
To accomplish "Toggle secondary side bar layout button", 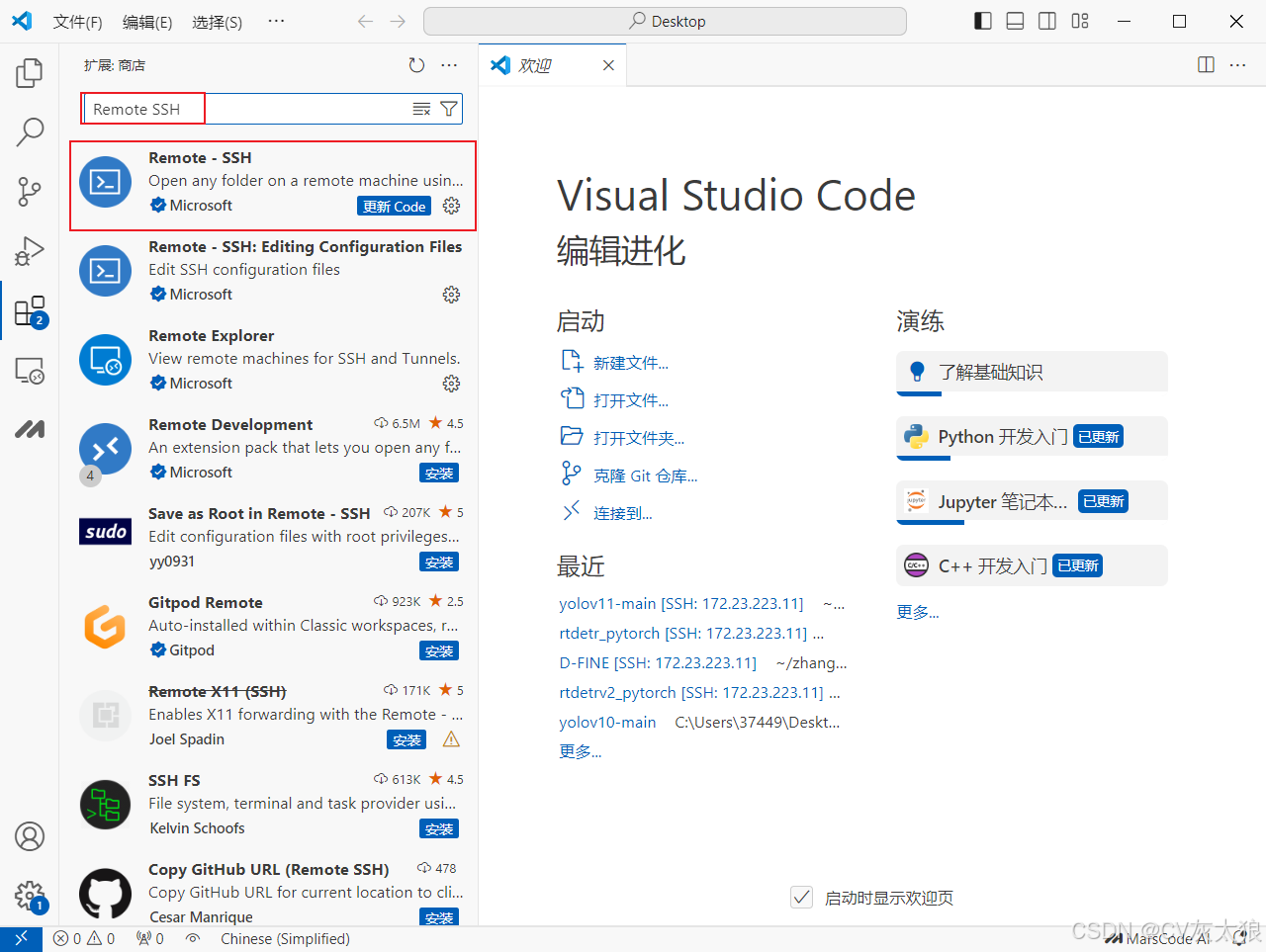I will point(1047,21).
